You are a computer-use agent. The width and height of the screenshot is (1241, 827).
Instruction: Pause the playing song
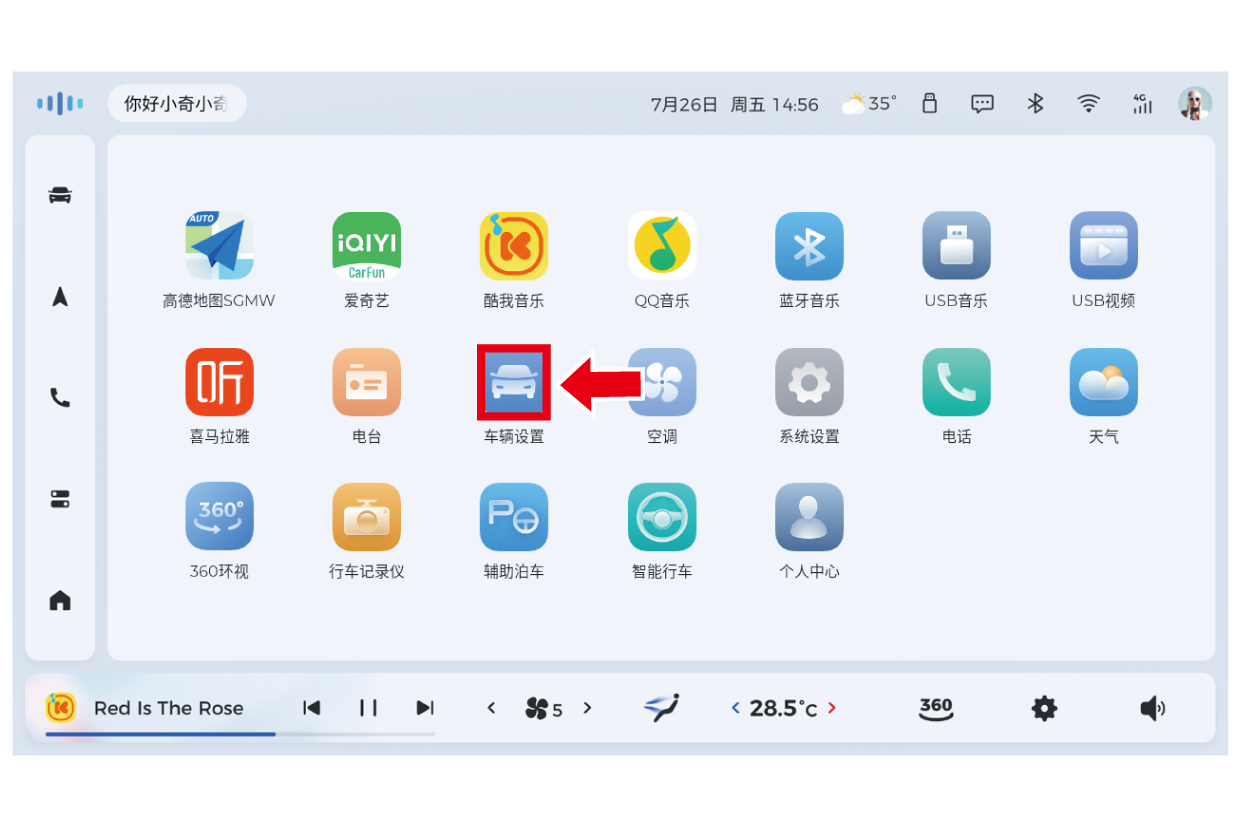(x=368, y=708)
